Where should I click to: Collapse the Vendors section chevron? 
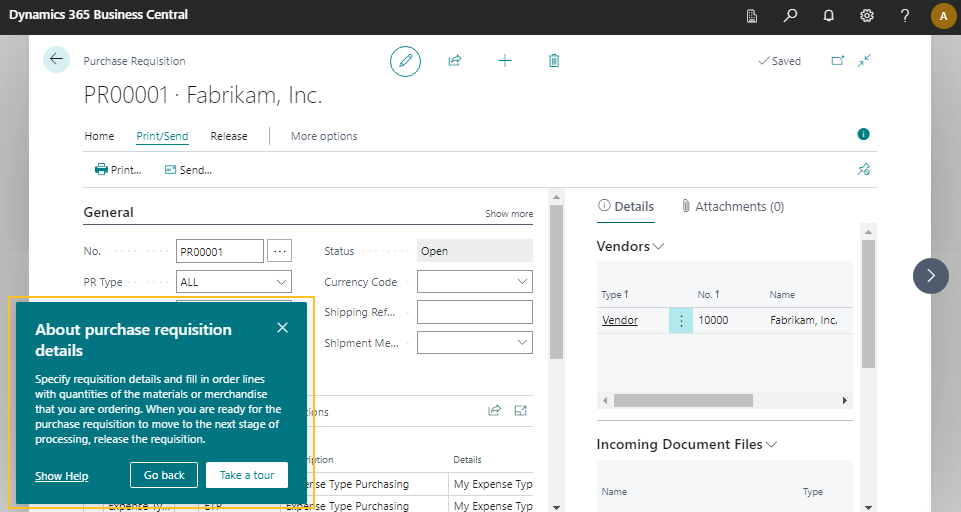tap(658, 246)
